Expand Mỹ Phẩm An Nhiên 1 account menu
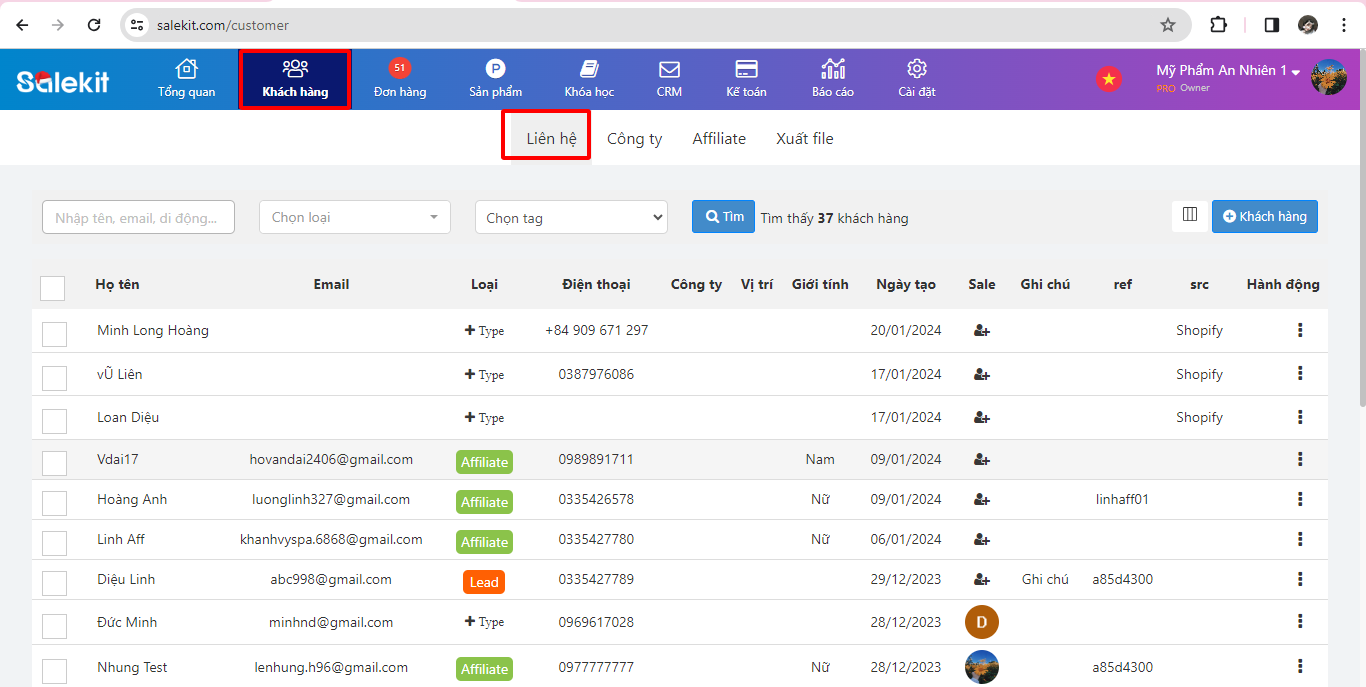Screen dimensions: 1366x687 click(1228, 71)
